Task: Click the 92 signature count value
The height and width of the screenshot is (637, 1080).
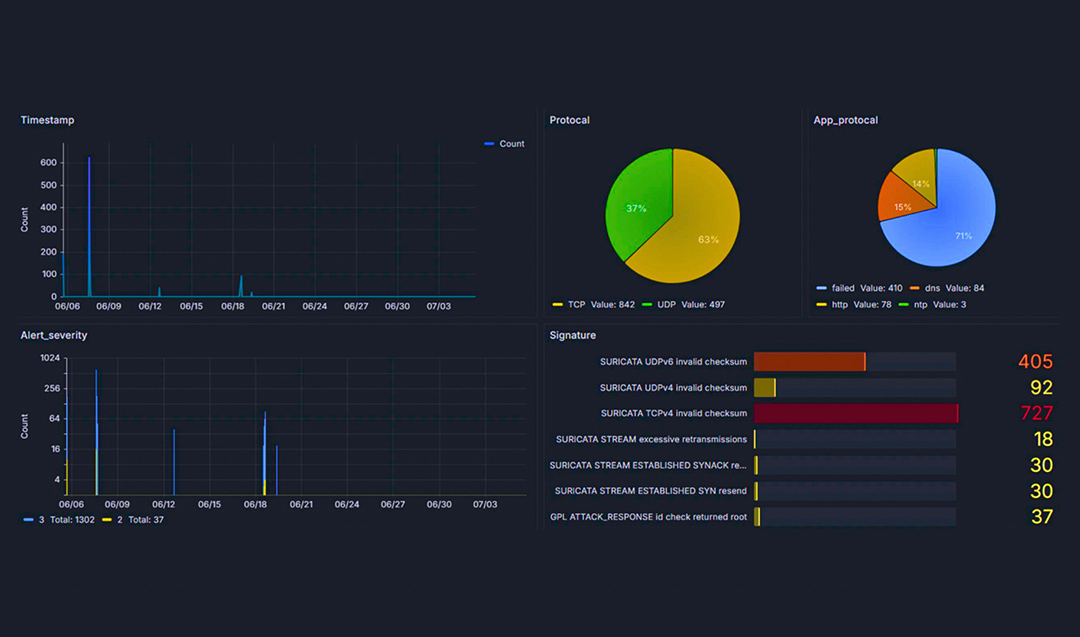Action: click(1041, 388)
